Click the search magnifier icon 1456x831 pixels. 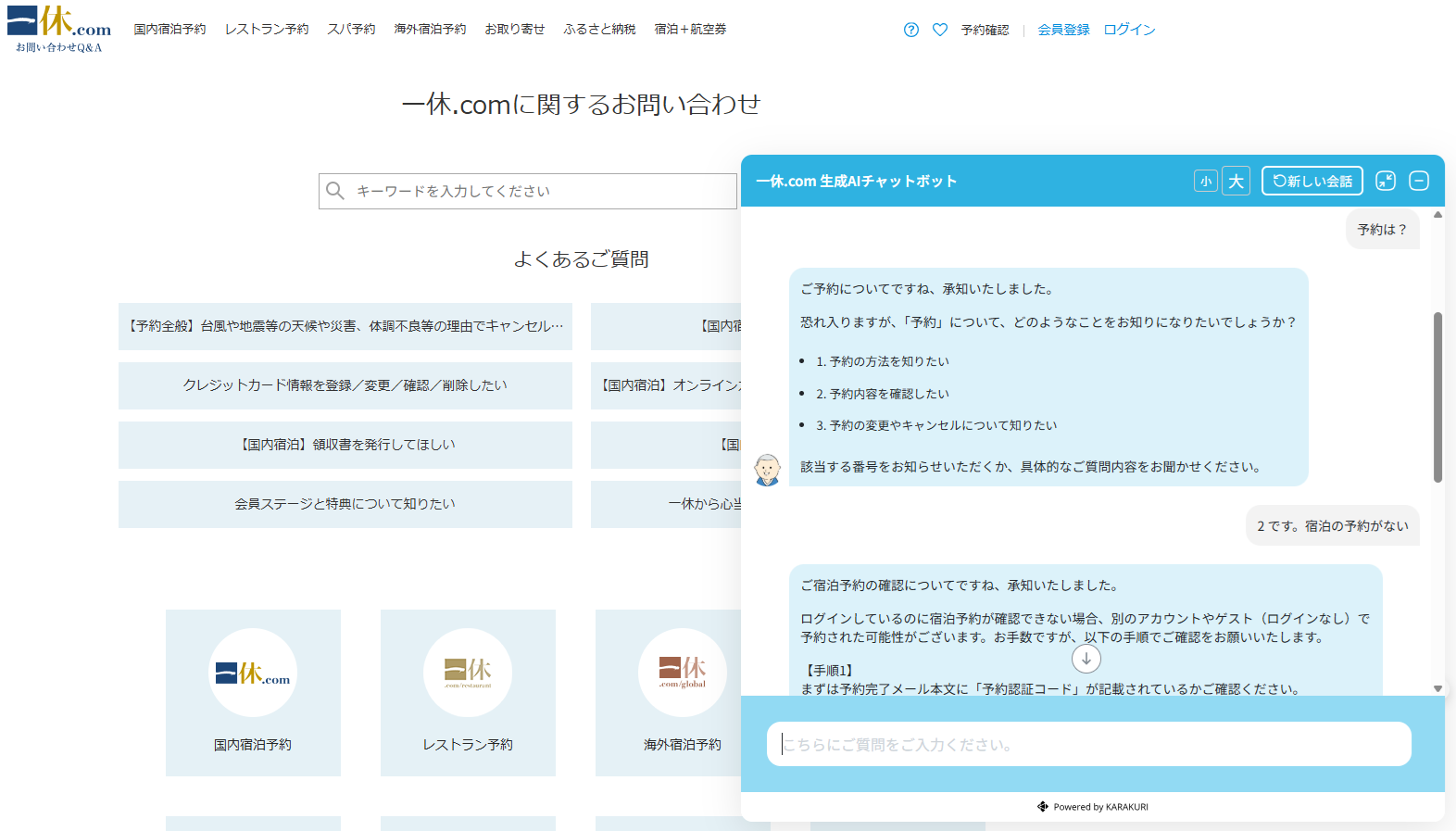(x=335, y=191)
